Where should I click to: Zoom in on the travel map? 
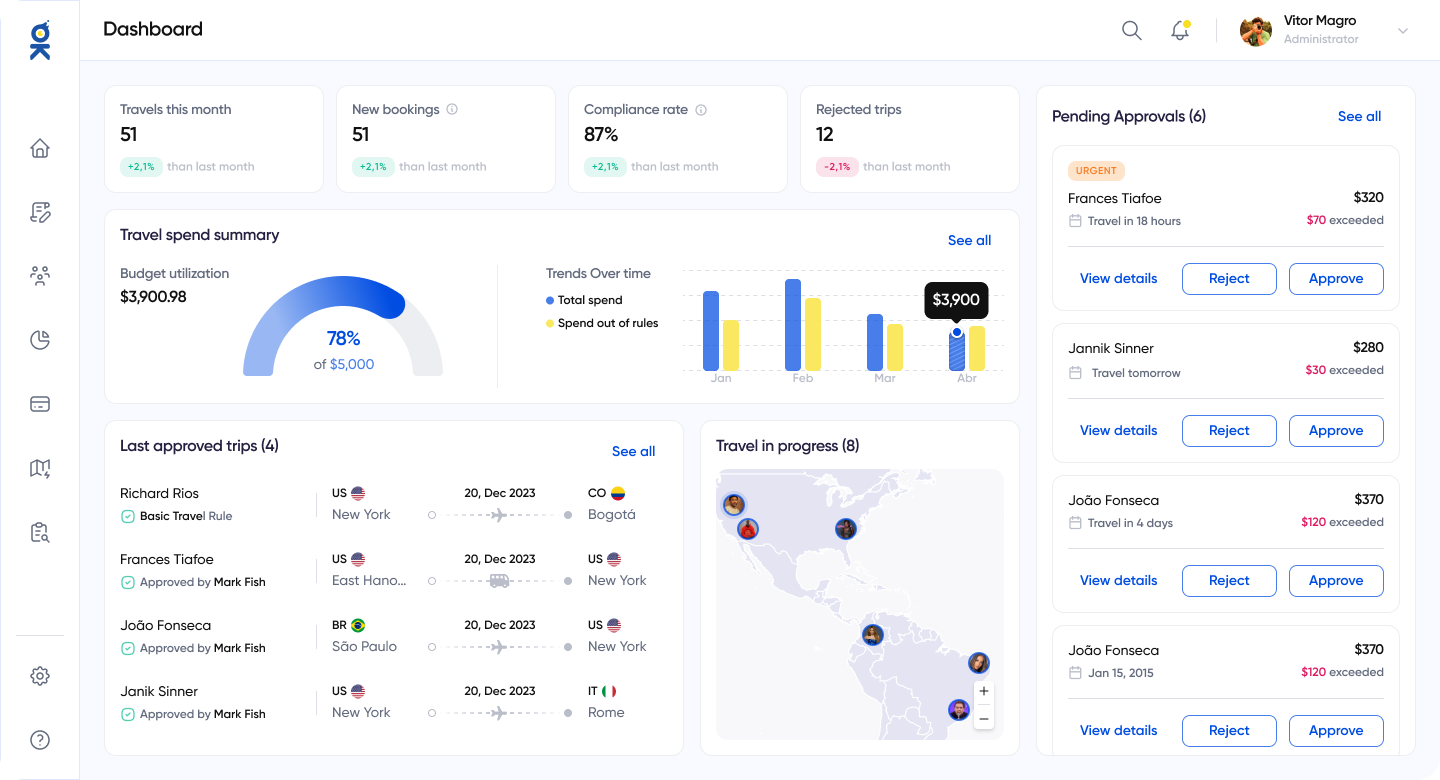[x=984, y=691]
